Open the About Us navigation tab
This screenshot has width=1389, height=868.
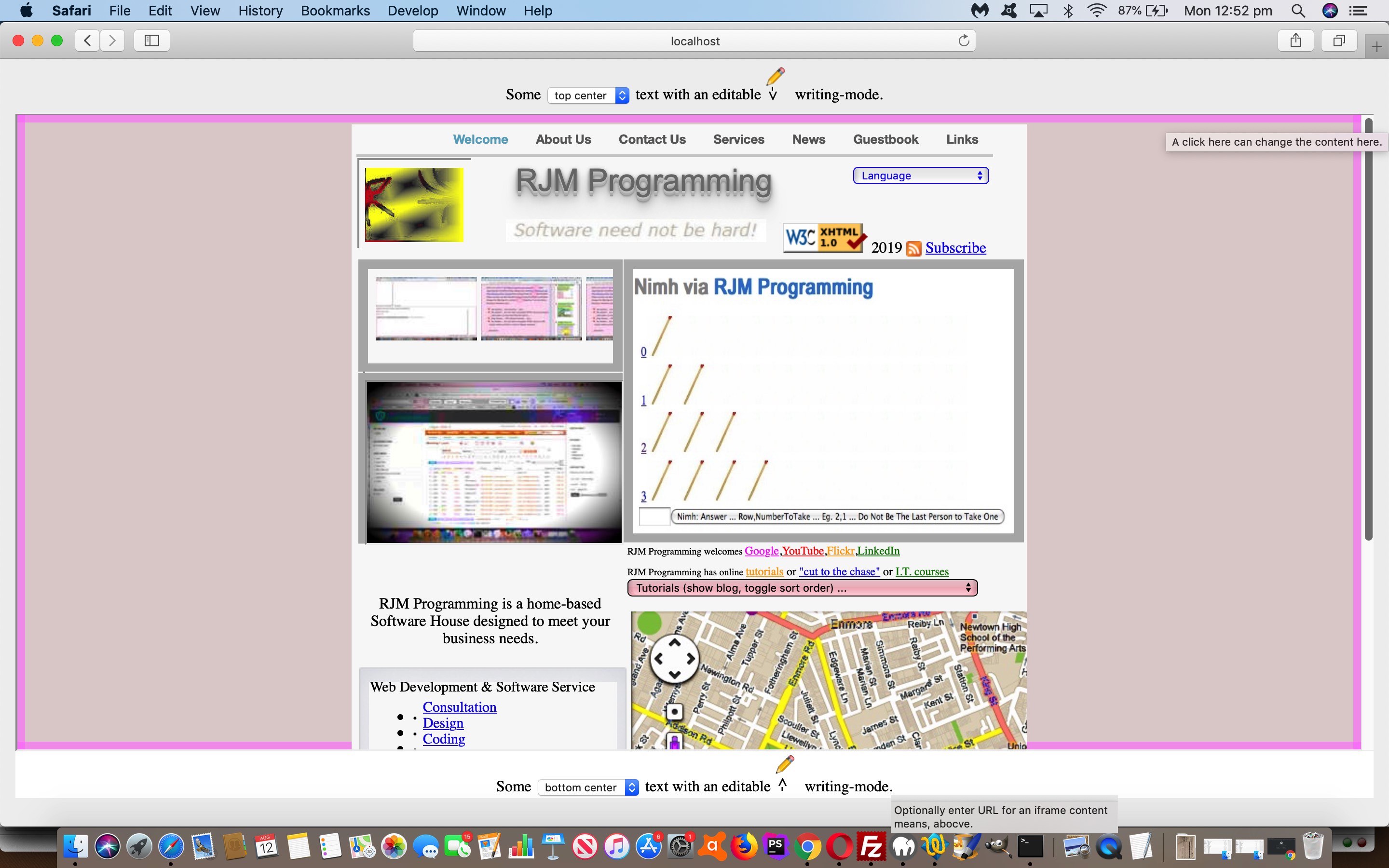(563, 139)
